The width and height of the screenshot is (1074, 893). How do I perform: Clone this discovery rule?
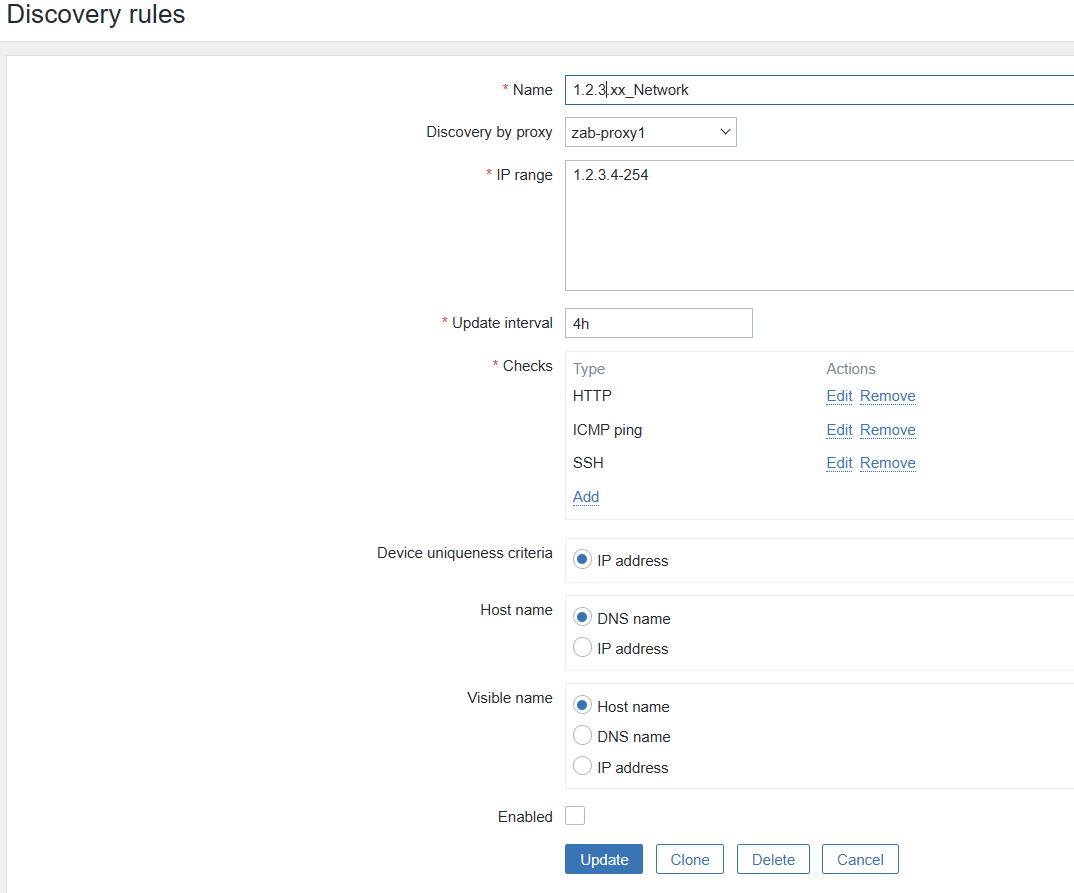pyautogui.click(x=689, y=859)
